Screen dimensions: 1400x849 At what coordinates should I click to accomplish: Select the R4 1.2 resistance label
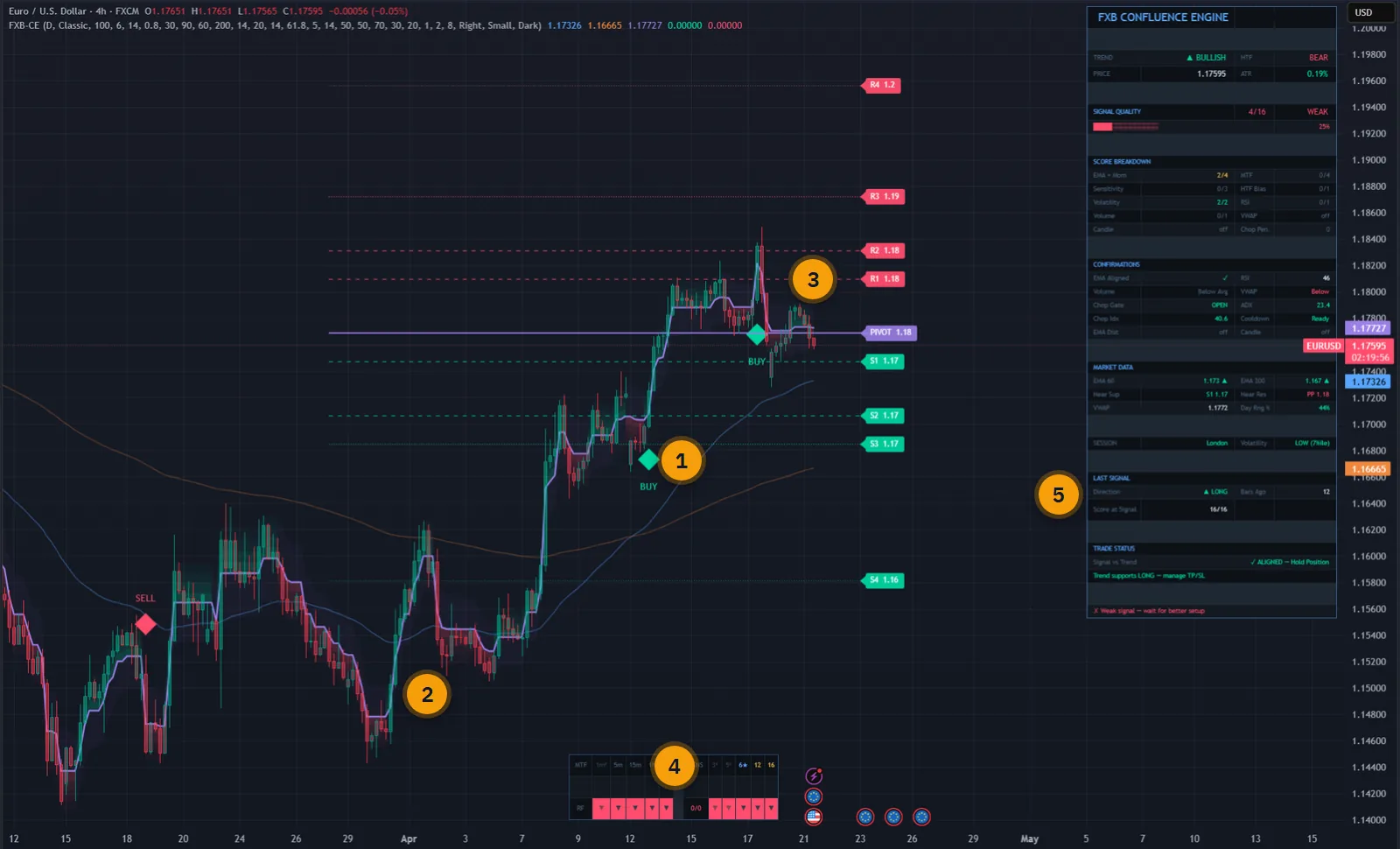point(882,85)
